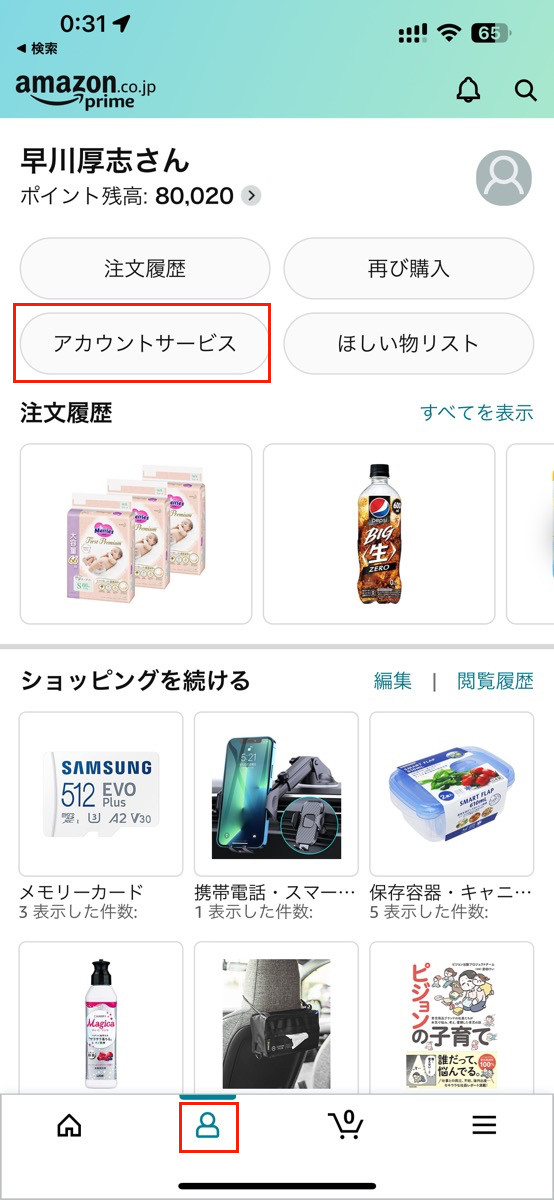Tap the Amazon.co.jp prime logo
This screenshot has height=1200, width=554.
[85, 89]
